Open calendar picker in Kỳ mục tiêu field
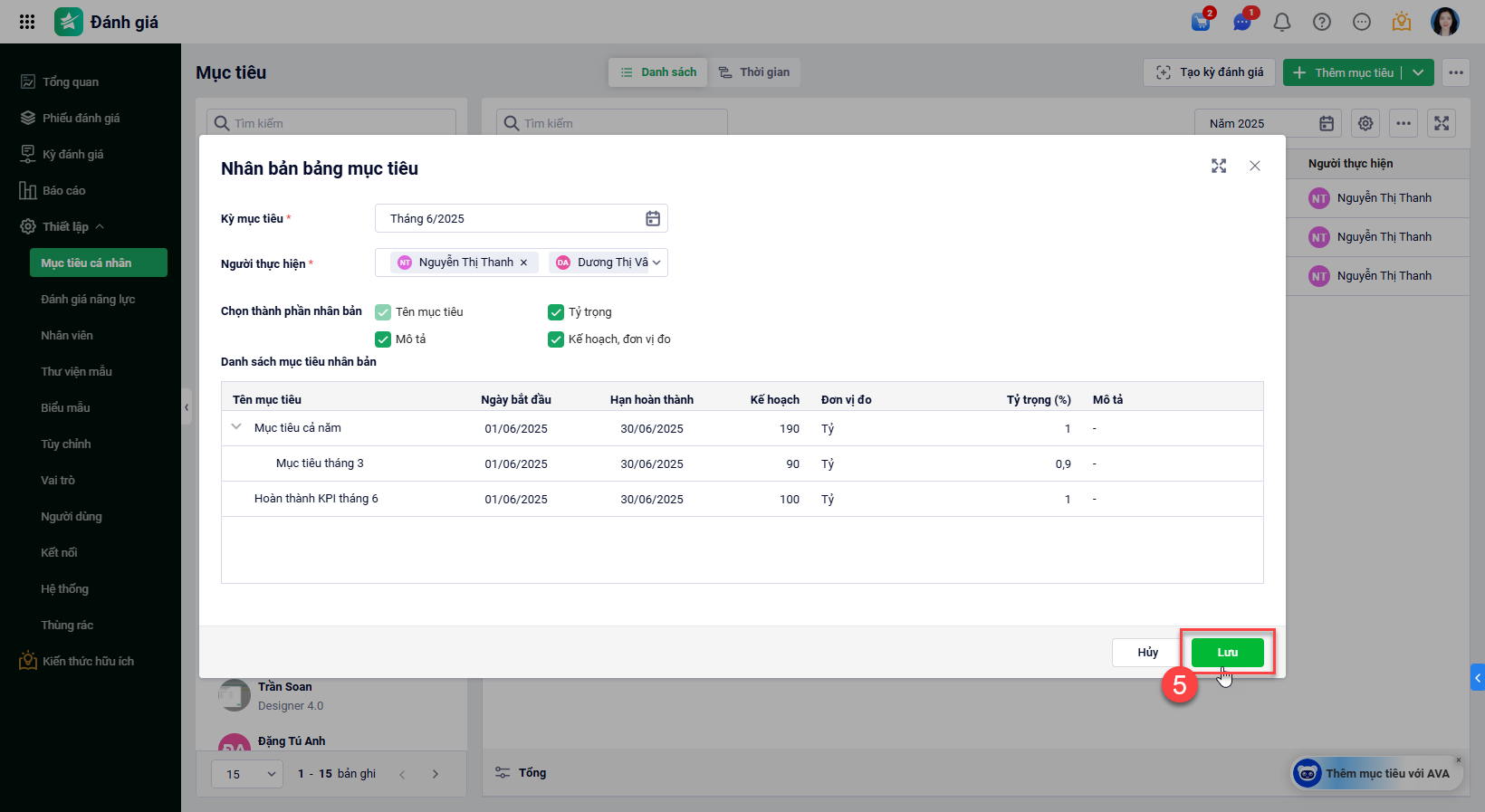1485x812 pixels. (652, 218)
